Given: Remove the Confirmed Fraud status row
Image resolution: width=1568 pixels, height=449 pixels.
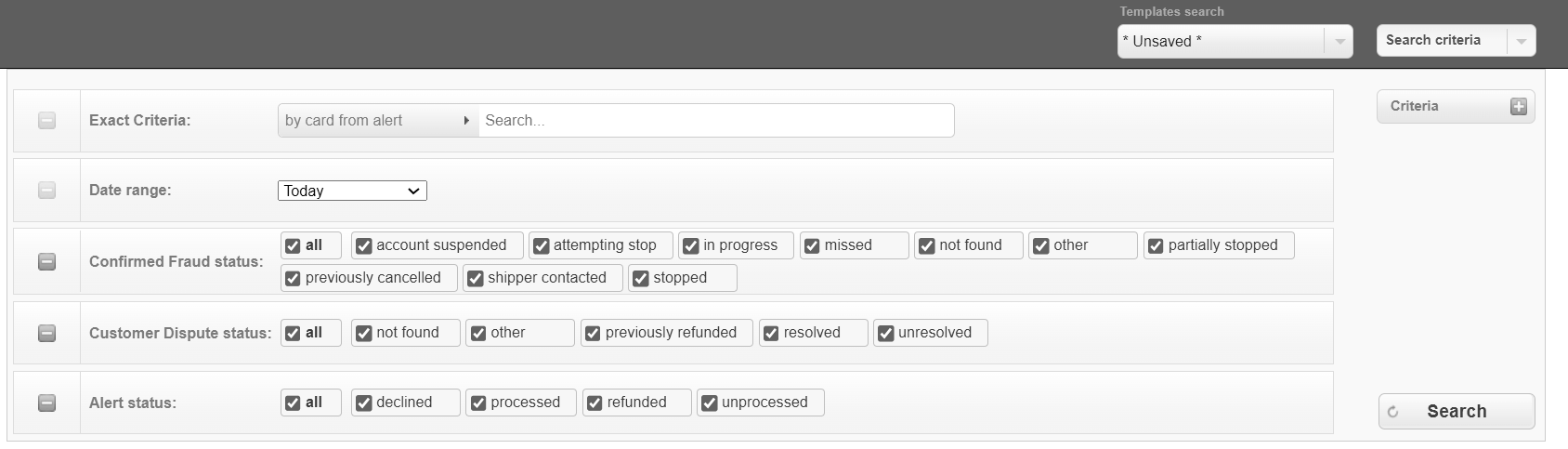Looking at the screenshot, I should 46,262.
